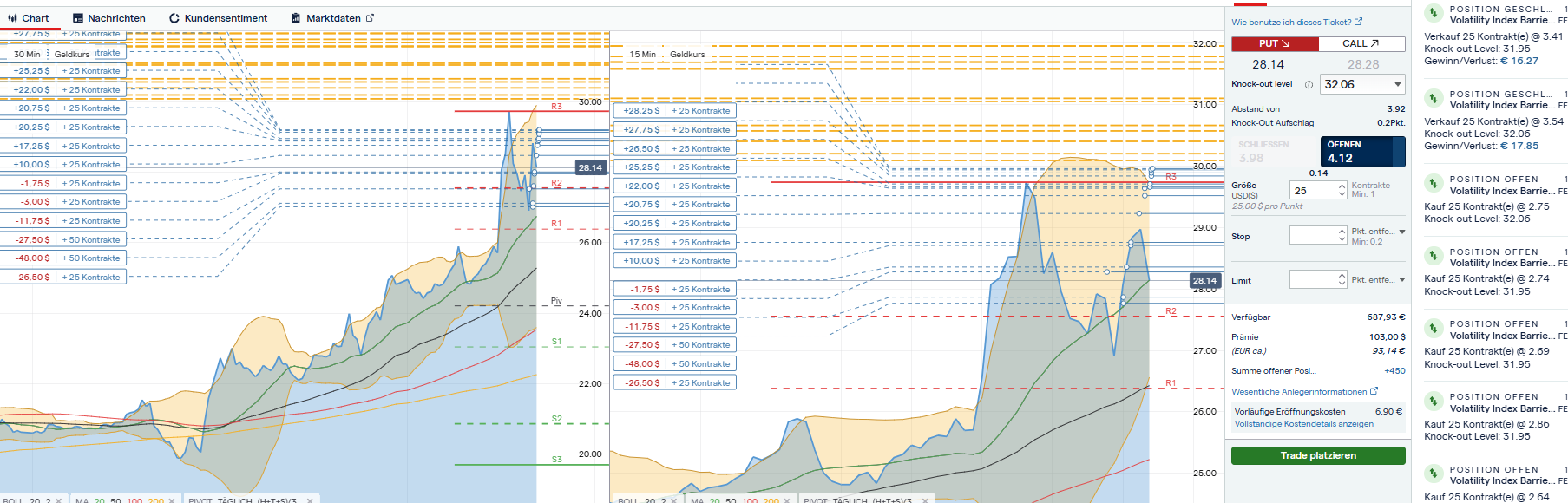The height and width of the screenshot is (503, 1568).
Task: Click the Knock-out level info icon
Action: [1309, 85]
